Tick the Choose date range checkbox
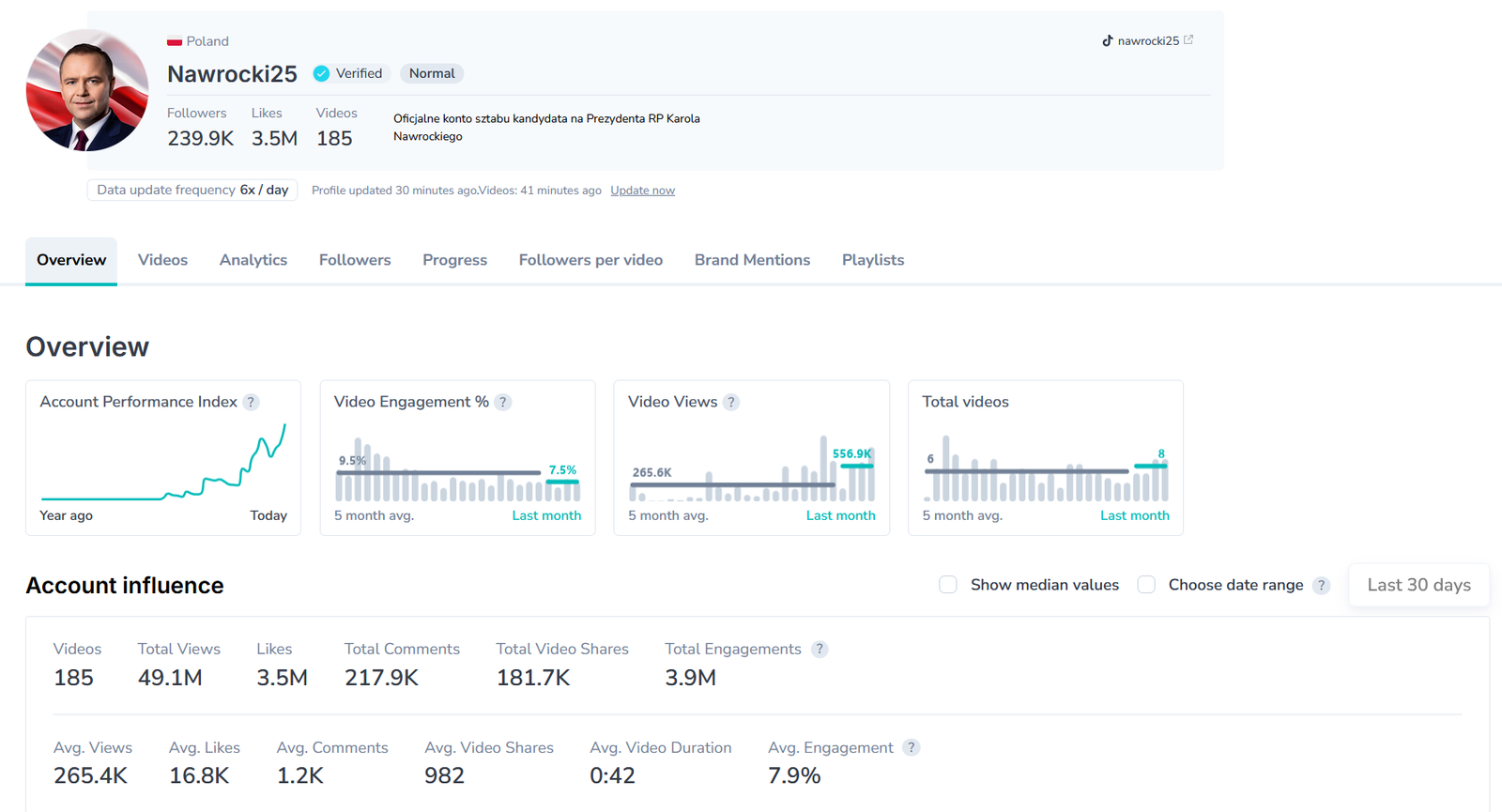Viewport: 1502px width, 812px height. [x=1146, y=585]
